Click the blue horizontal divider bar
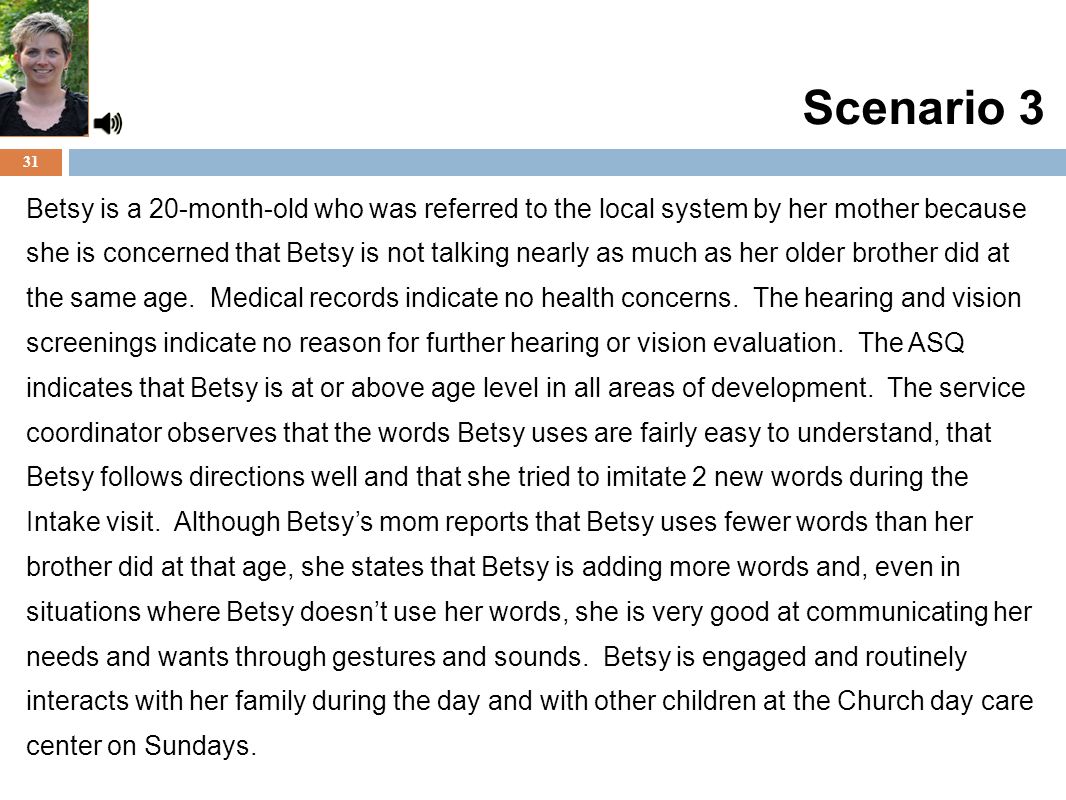 click(x=567, y=162)
